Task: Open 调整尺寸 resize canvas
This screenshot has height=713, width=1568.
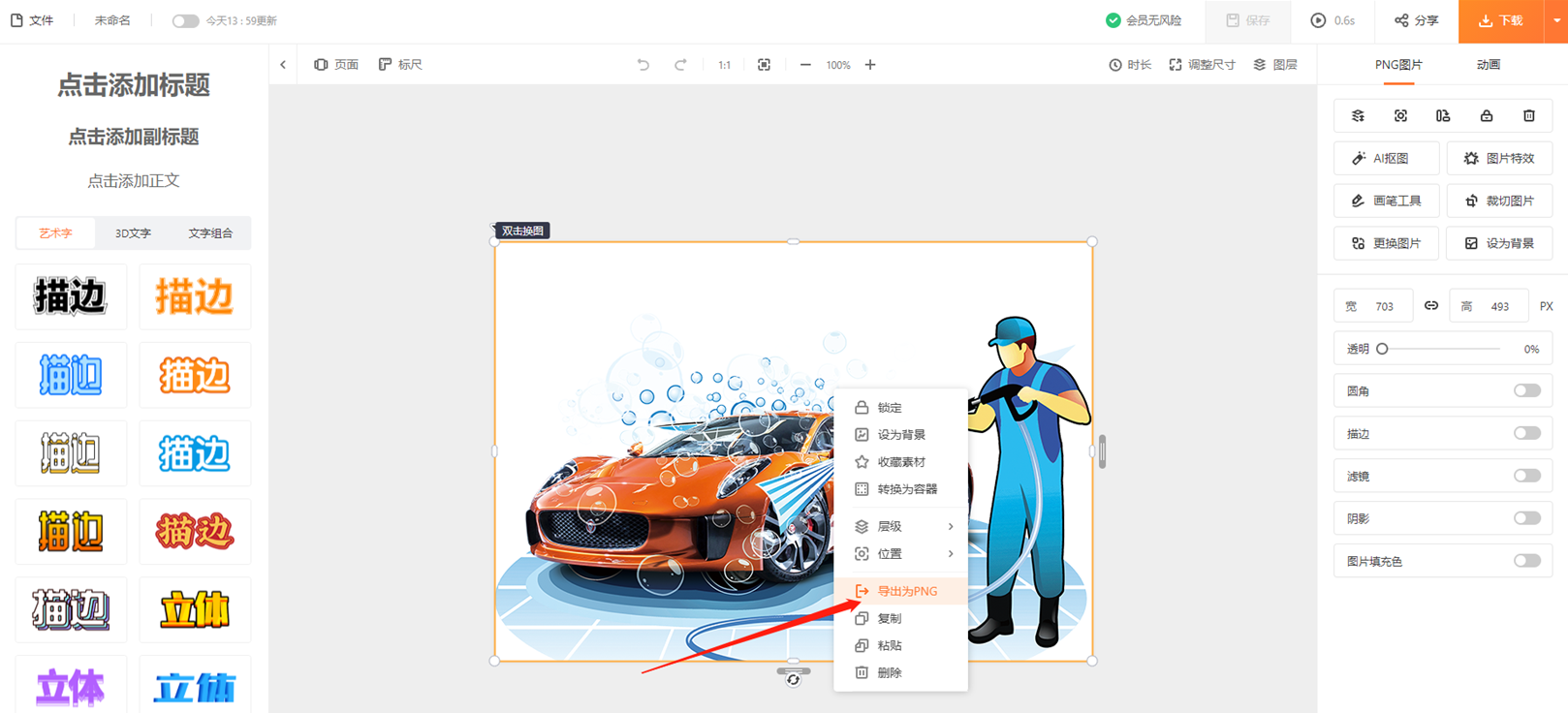Action: 1202,65
